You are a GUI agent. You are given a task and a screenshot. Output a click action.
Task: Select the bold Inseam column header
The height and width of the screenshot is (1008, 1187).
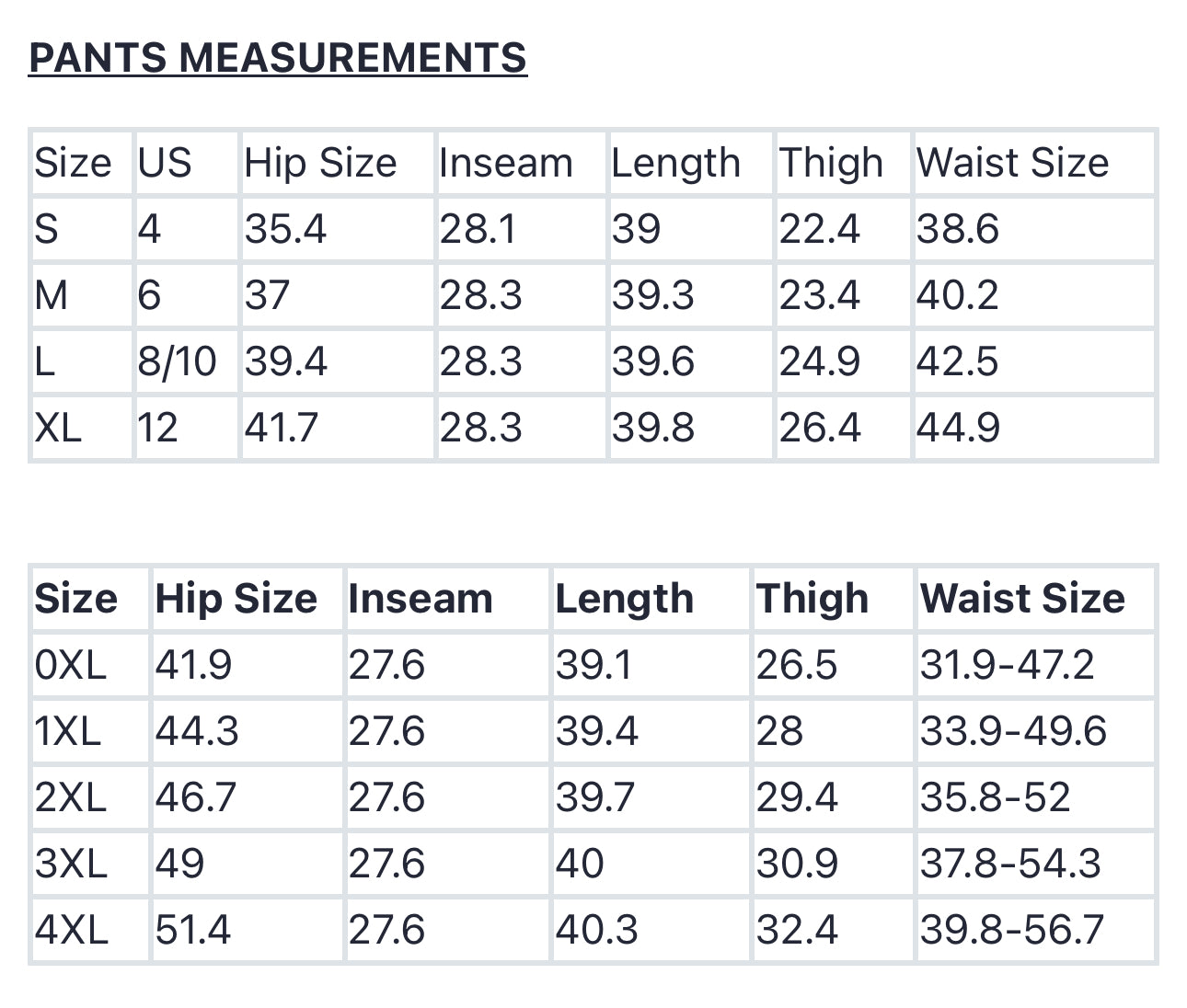click(x=421, y=599)
